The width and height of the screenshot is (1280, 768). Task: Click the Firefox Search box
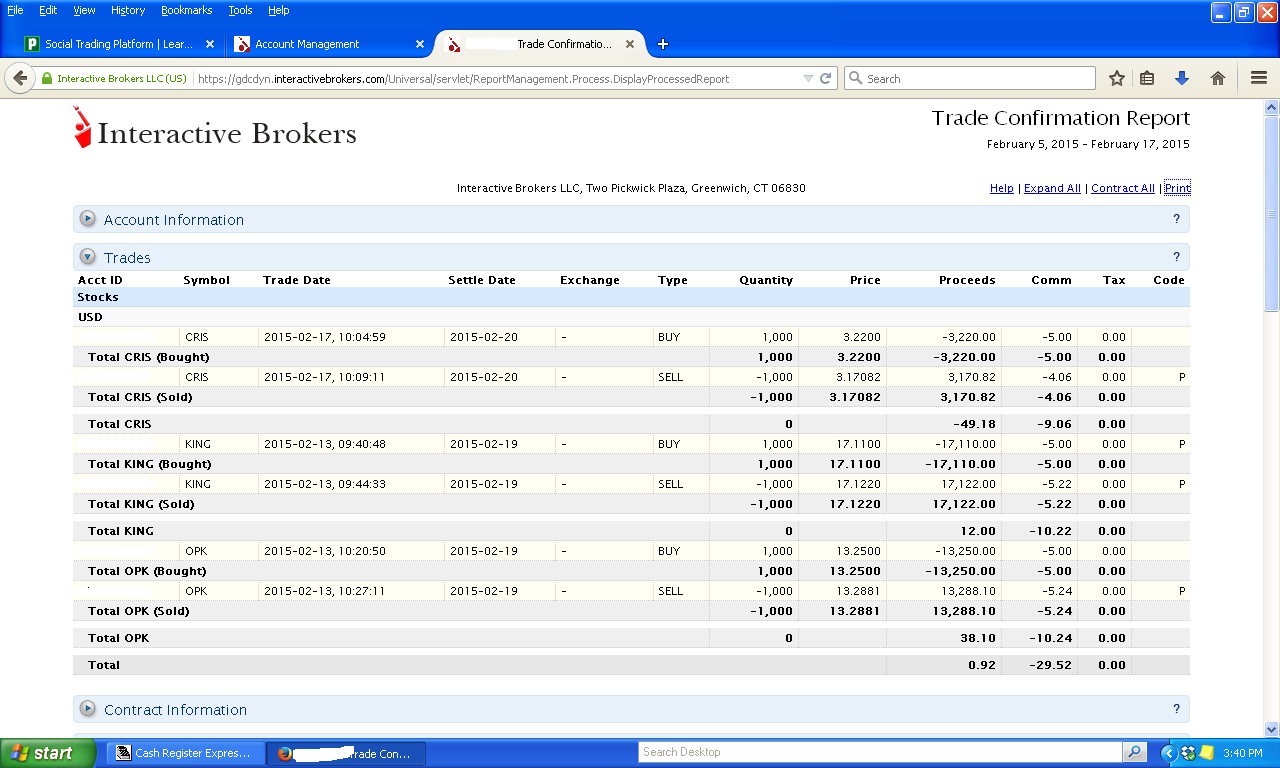point(970,78)
